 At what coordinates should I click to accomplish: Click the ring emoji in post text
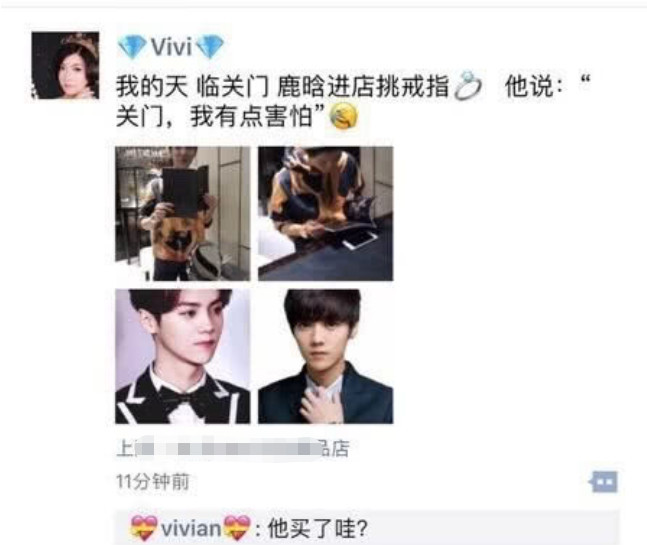468,86
